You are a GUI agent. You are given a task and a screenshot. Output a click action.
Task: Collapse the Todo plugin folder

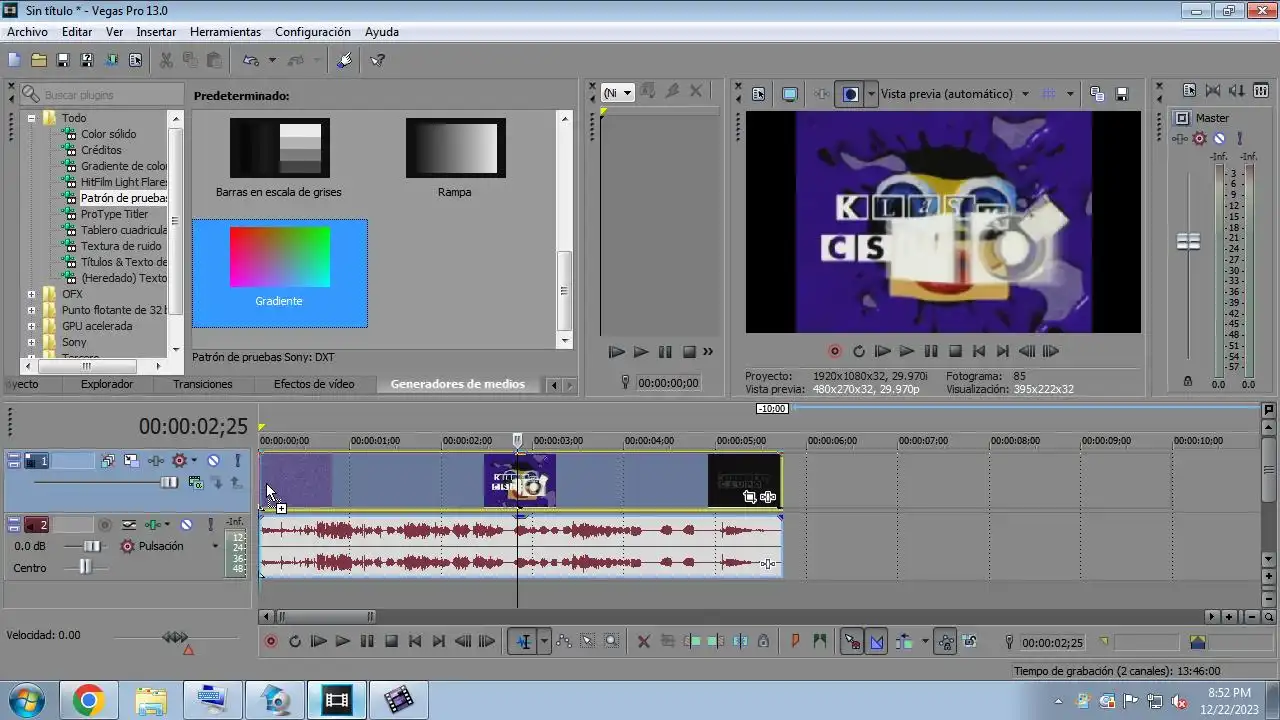31,118
